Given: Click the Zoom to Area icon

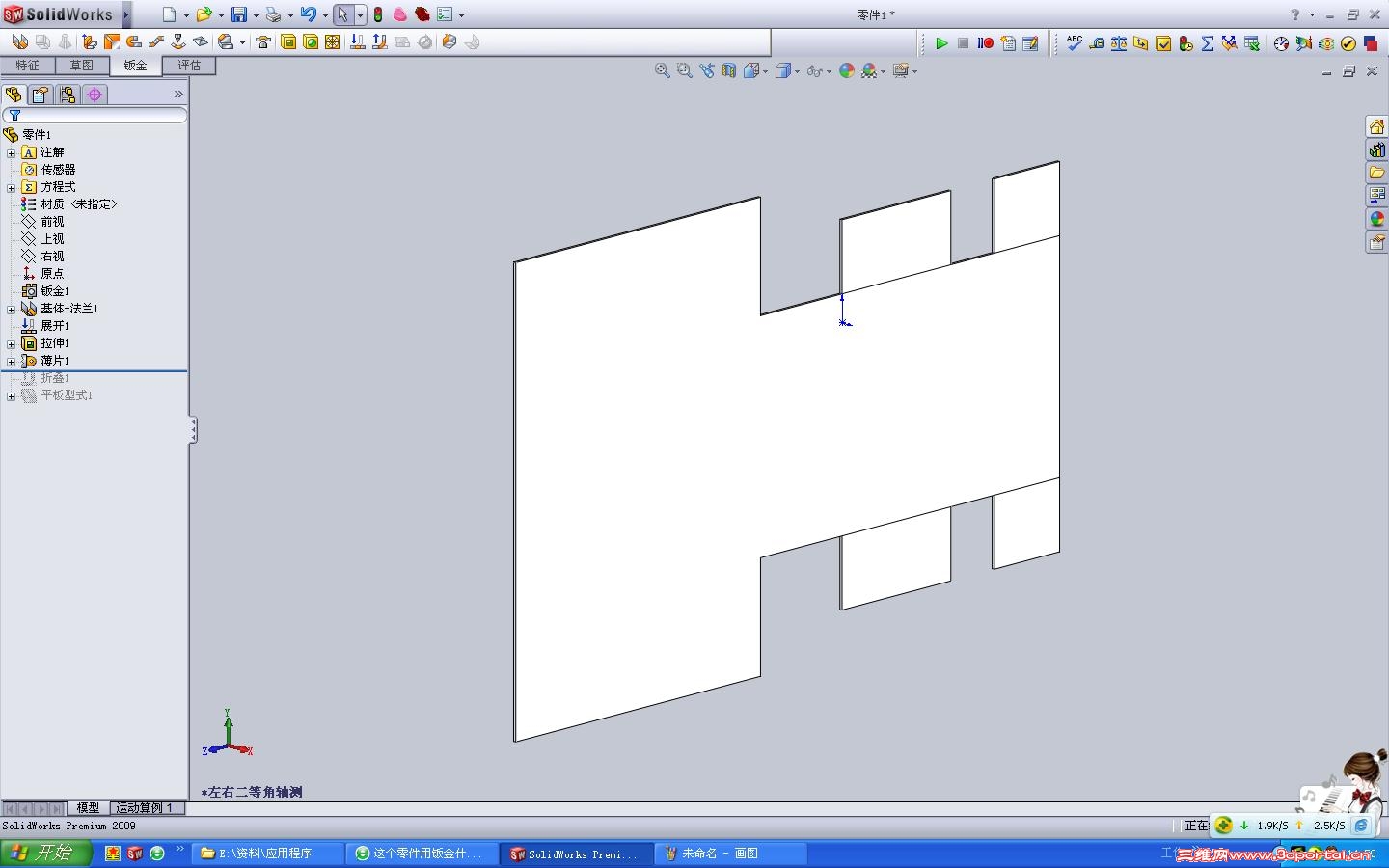Looking at the screenshot, I should [x=685, y=70].
